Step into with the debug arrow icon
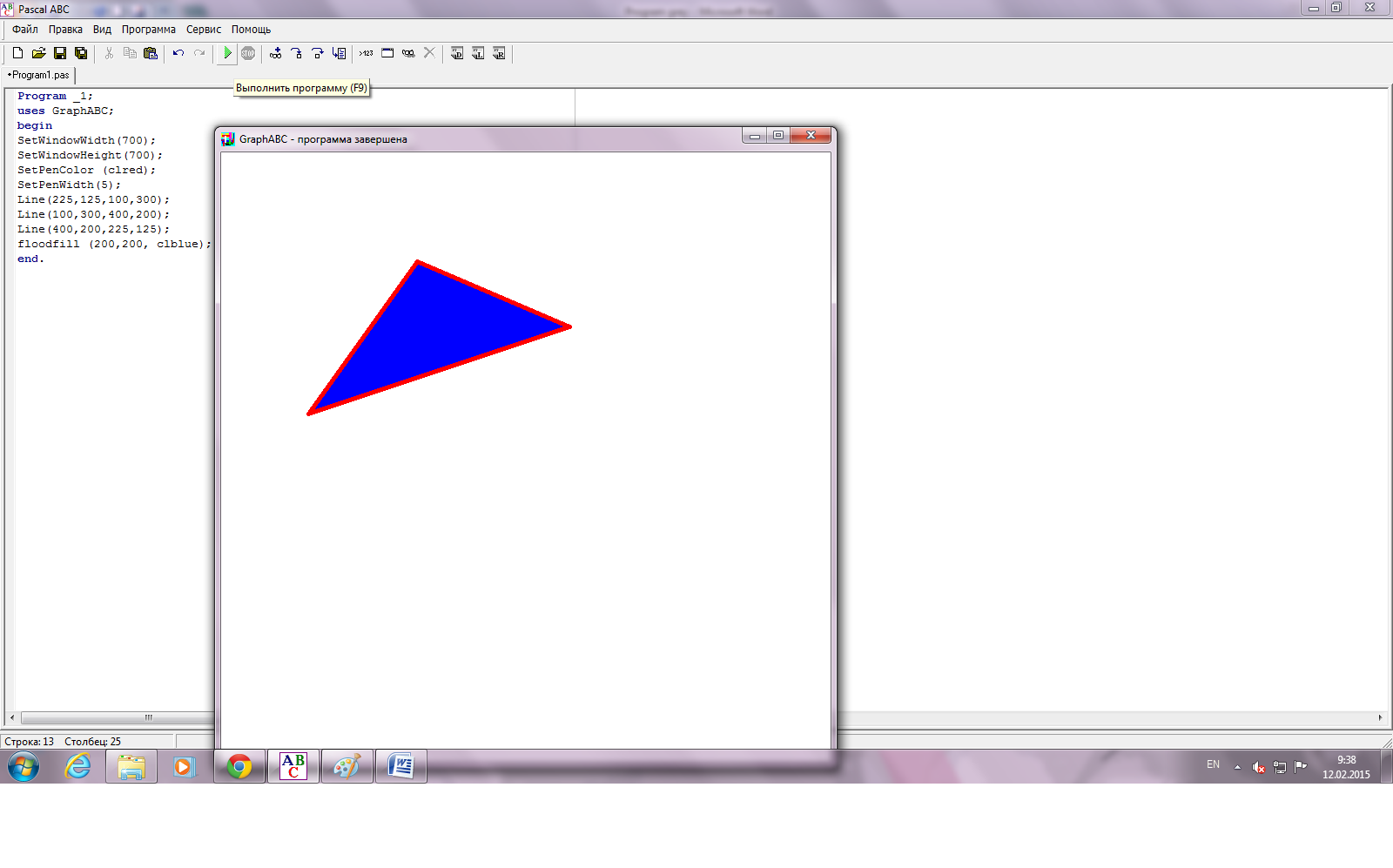Screen dimensions: 1393x868 click(297, 53)
